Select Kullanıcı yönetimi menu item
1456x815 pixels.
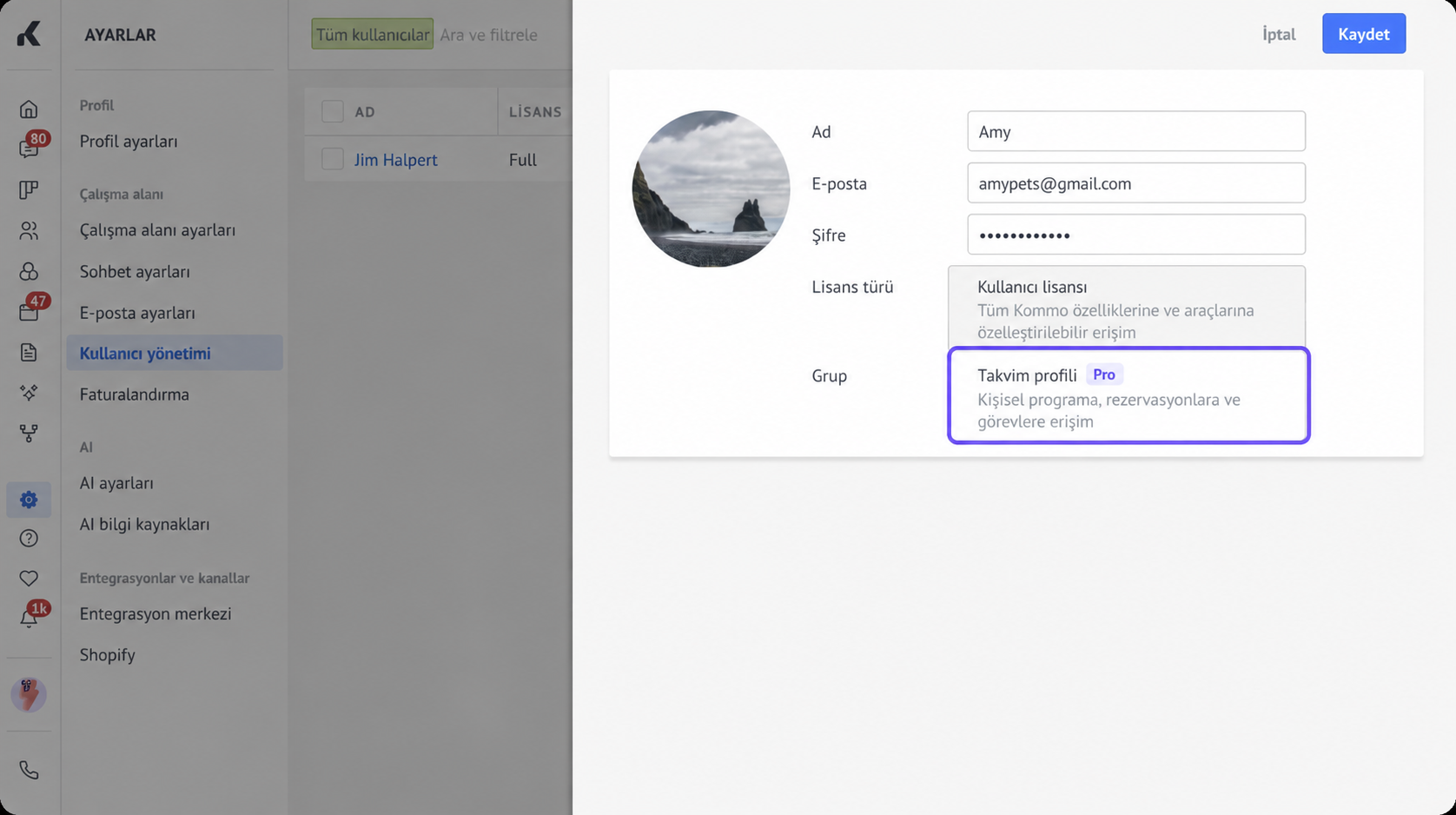point(175,353)
